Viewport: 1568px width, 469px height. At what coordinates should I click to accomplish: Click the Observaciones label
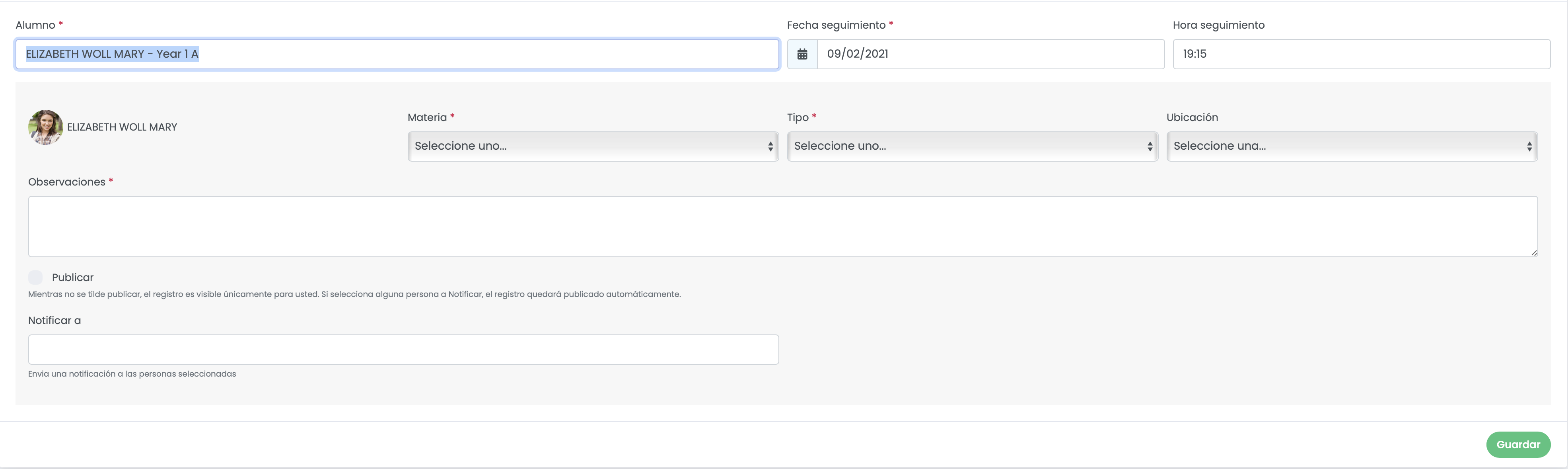66,182
